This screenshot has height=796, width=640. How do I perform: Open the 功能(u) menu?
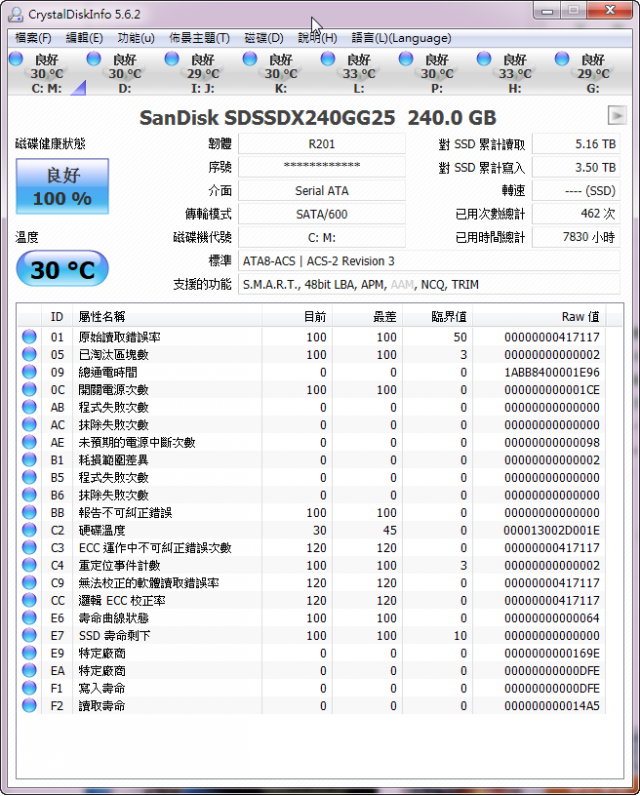[x=136, y=38]
